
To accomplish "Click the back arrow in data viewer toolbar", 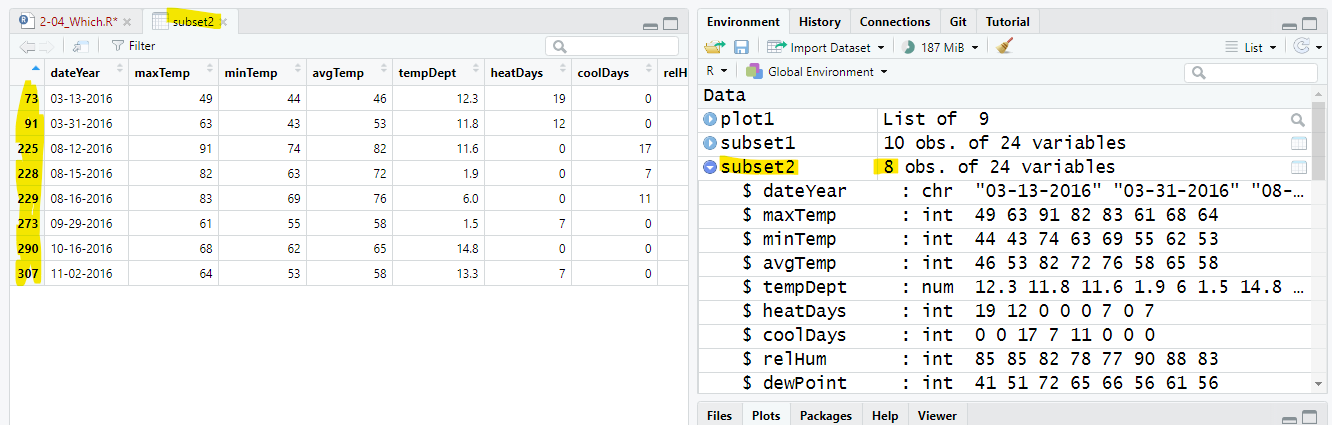I will pos(26,46).
